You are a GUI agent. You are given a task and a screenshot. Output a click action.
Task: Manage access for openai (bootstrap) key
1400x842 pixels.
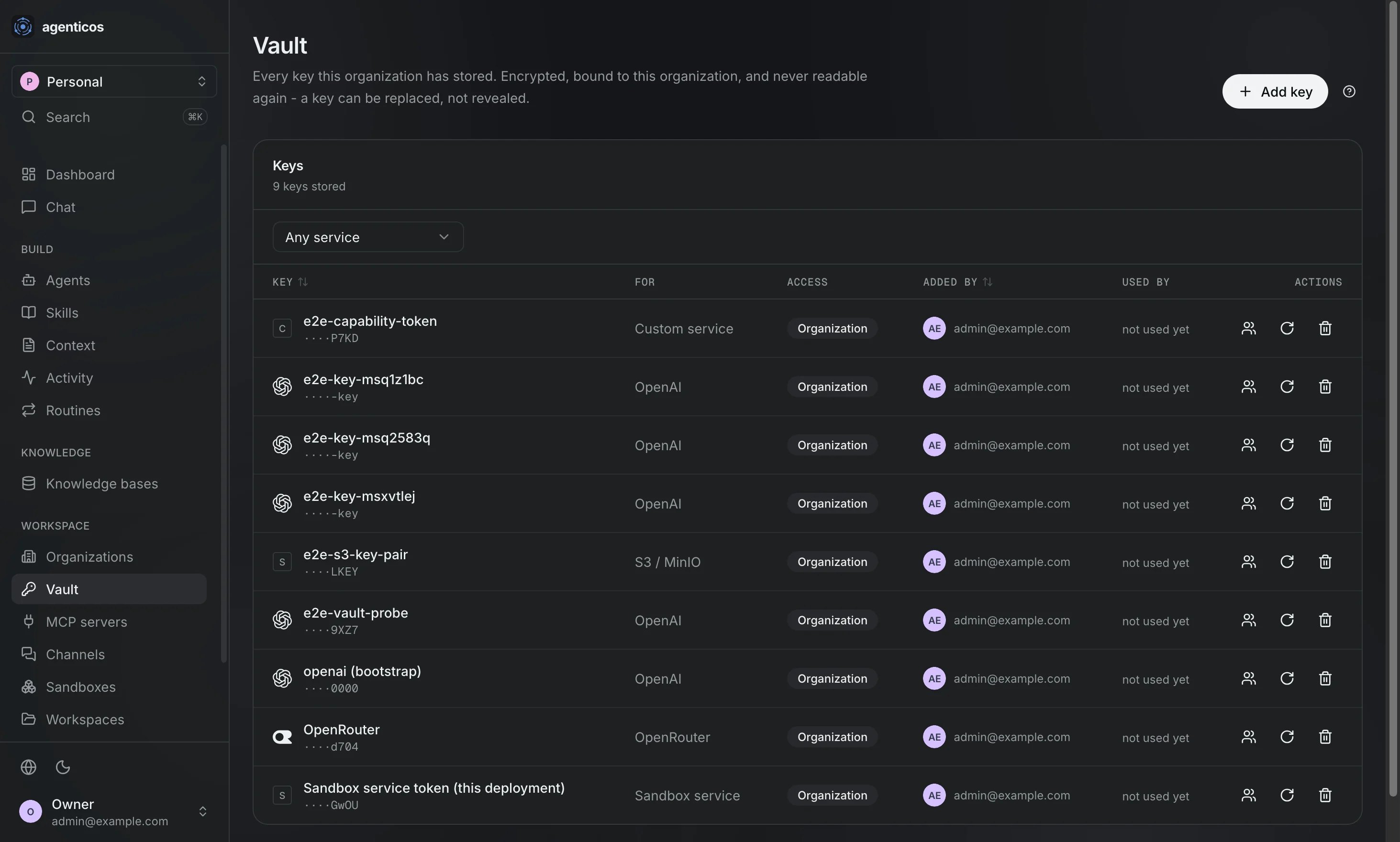click(x=1248, y=679)
